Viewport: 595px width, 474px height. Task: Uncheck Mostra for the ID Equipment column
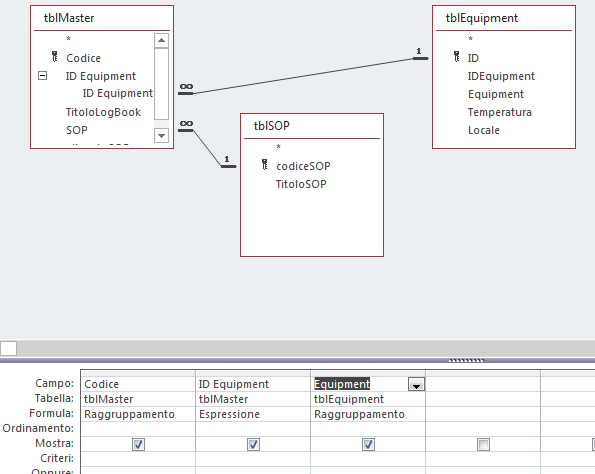[x=253, y=444]
